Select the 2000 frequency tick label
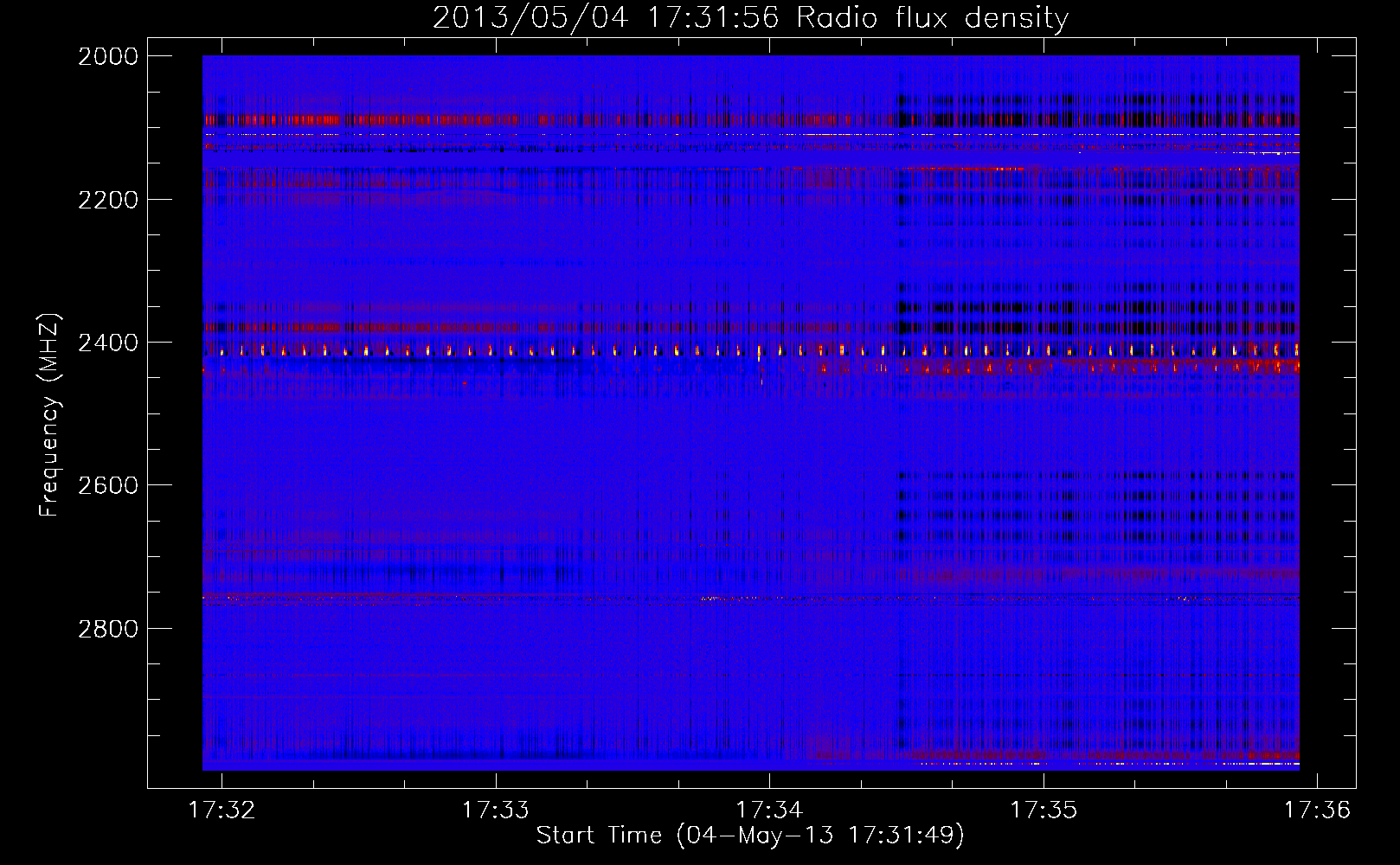1400x865 pixels. coord(108,56)
